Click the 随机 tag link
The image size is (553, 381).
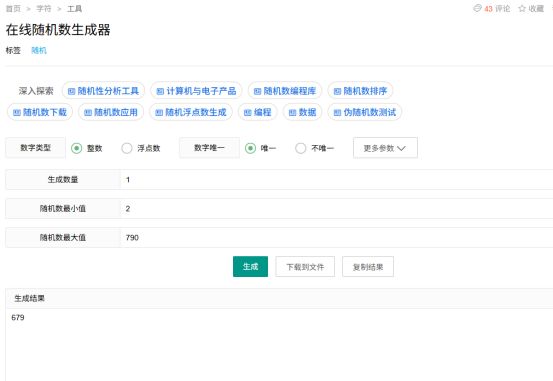tap(39, 50)
